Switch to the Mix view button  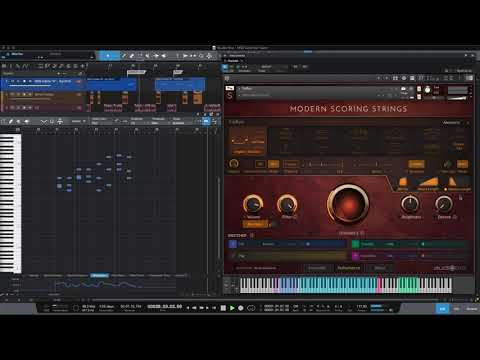click(457, 309)
